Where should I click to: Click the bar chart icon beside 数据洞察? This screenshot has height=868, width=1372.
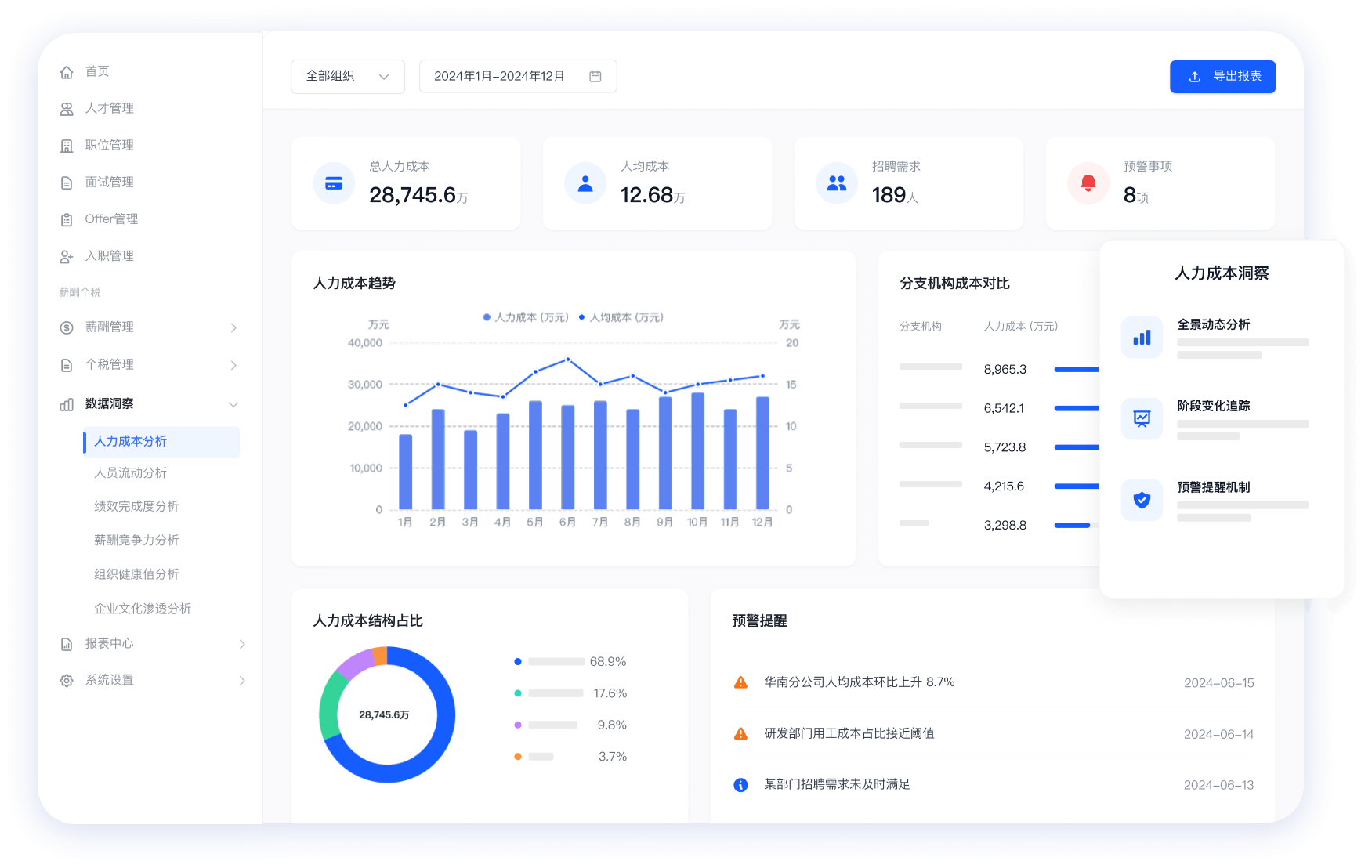pos(67,404)
